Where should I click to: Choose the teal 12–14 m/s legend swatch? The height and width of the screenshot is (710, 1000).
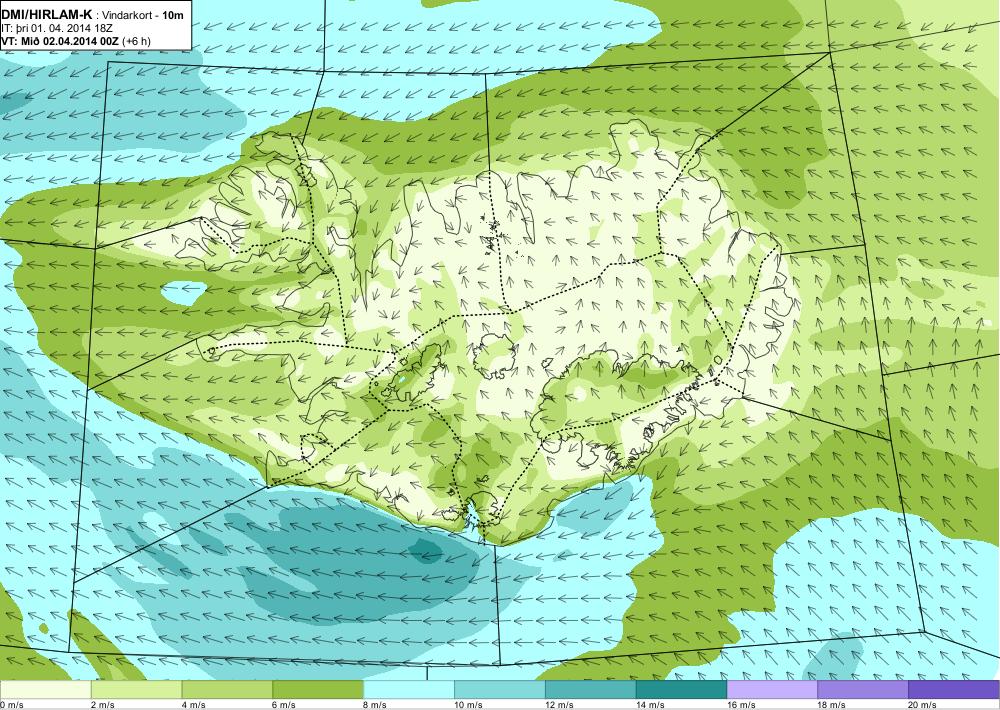tap(591, 690)
